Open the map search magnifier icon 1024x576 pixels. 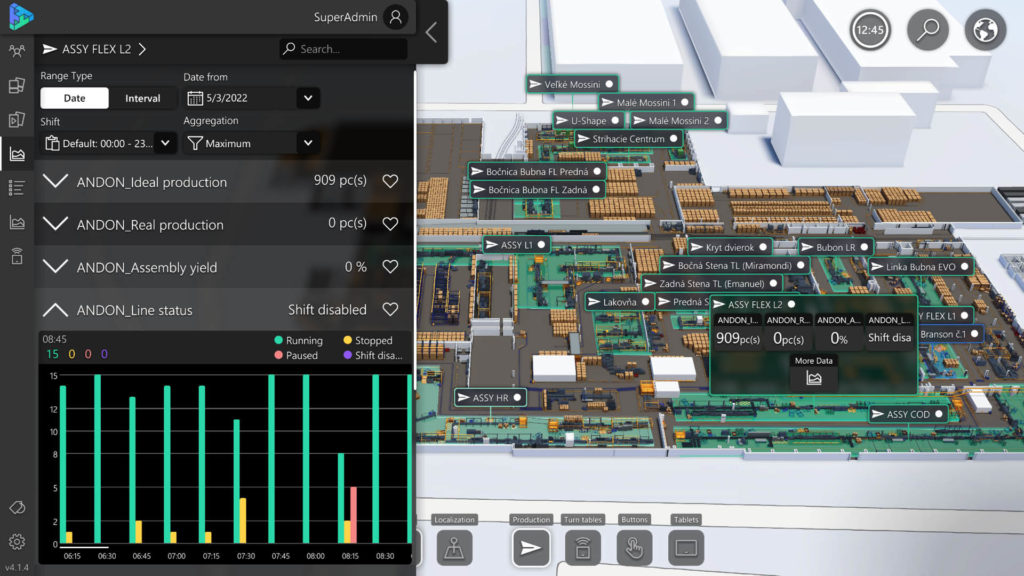[x=928, y=30]
